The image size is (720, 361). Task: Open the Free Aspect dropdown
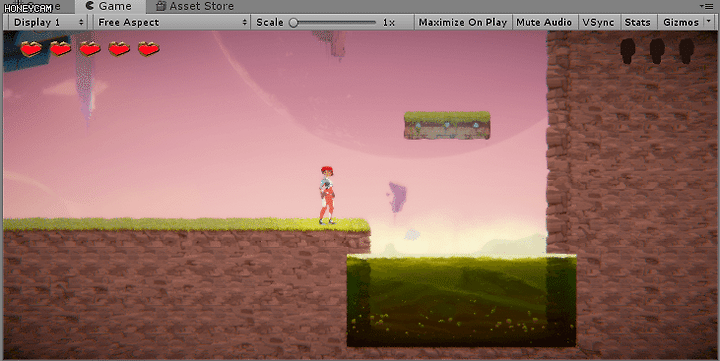(172, 23)
